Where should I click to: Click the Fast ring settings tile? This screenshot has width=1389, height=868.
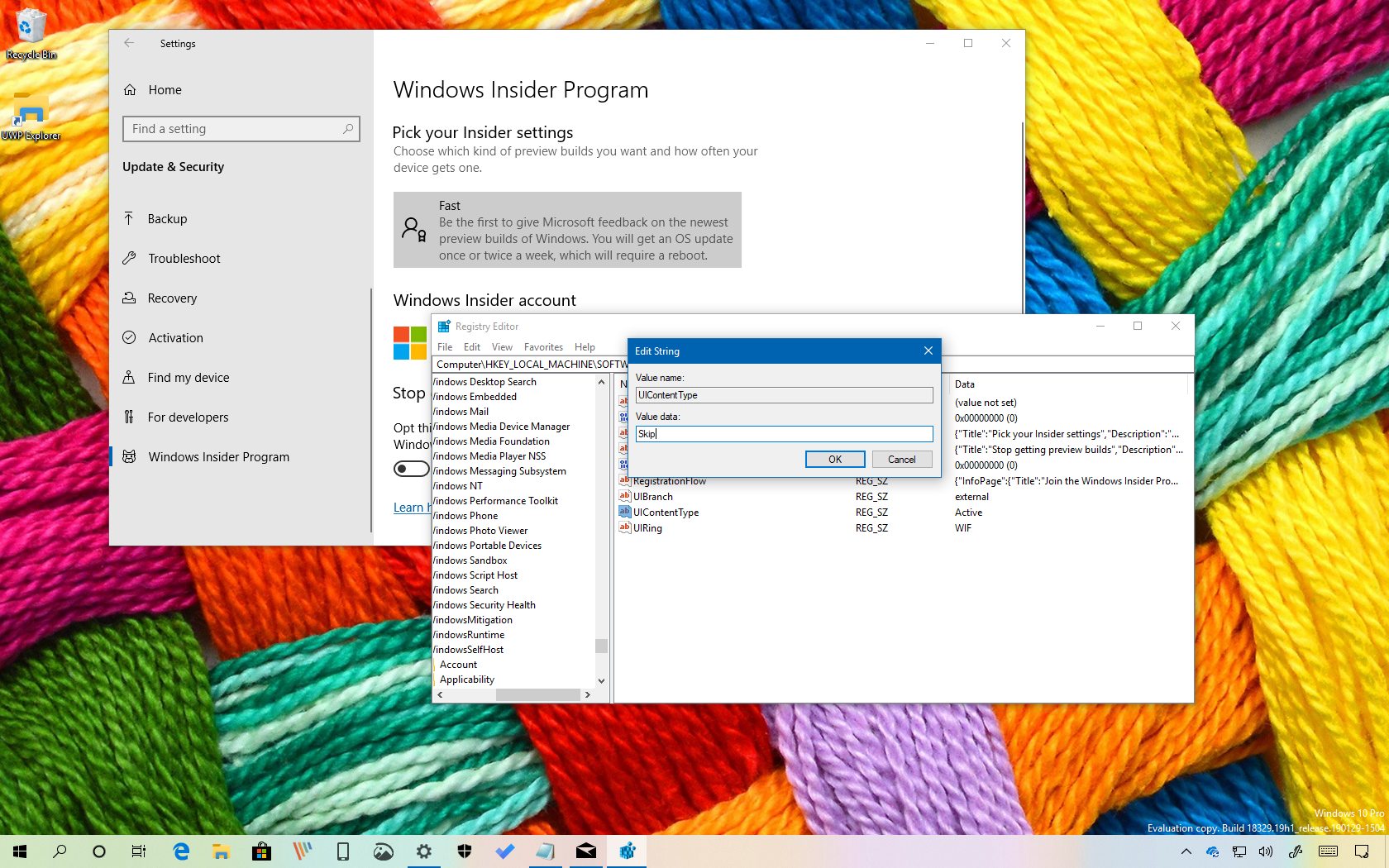[567, 230]
